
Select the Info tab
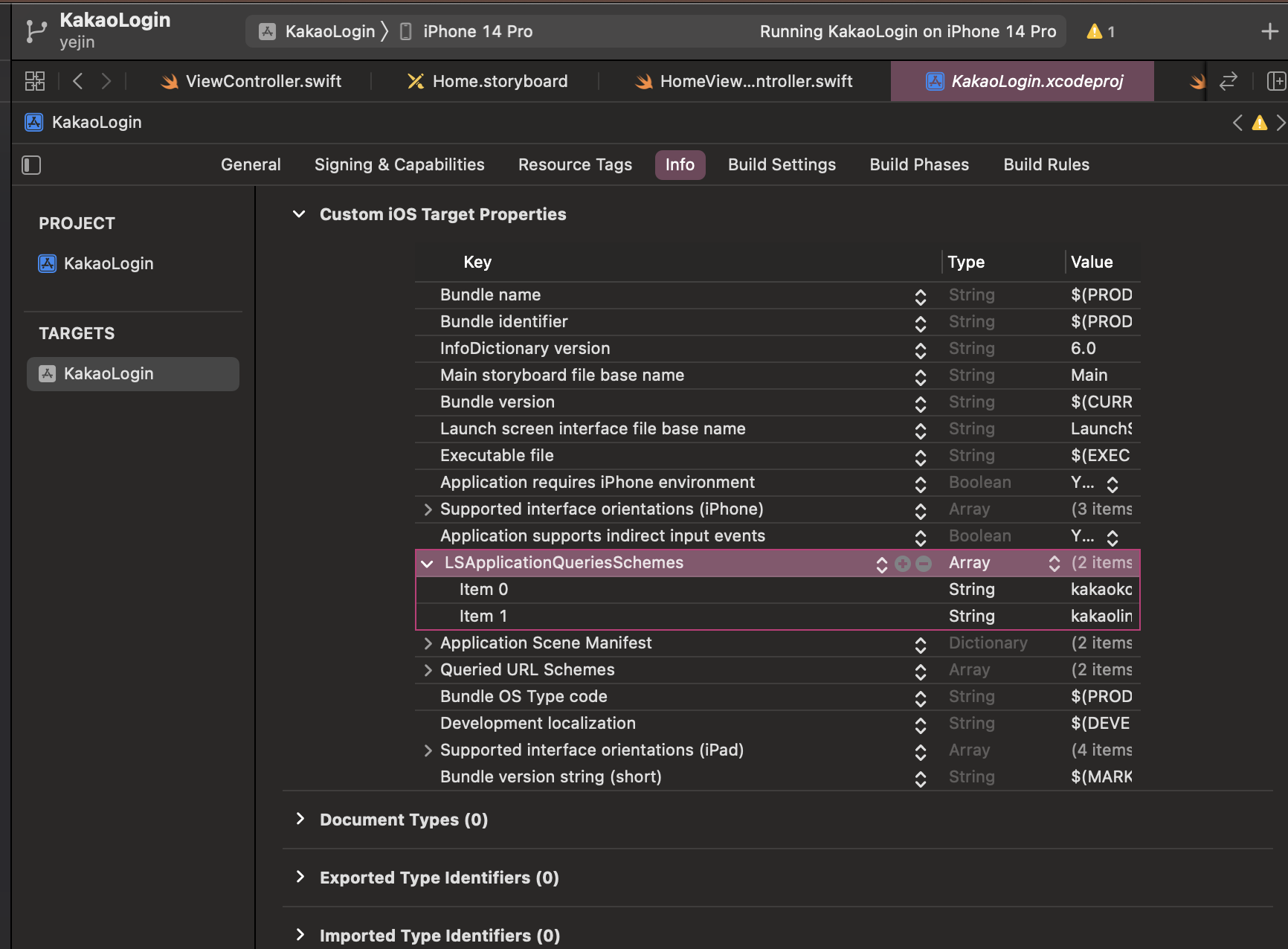pos(680,164)
